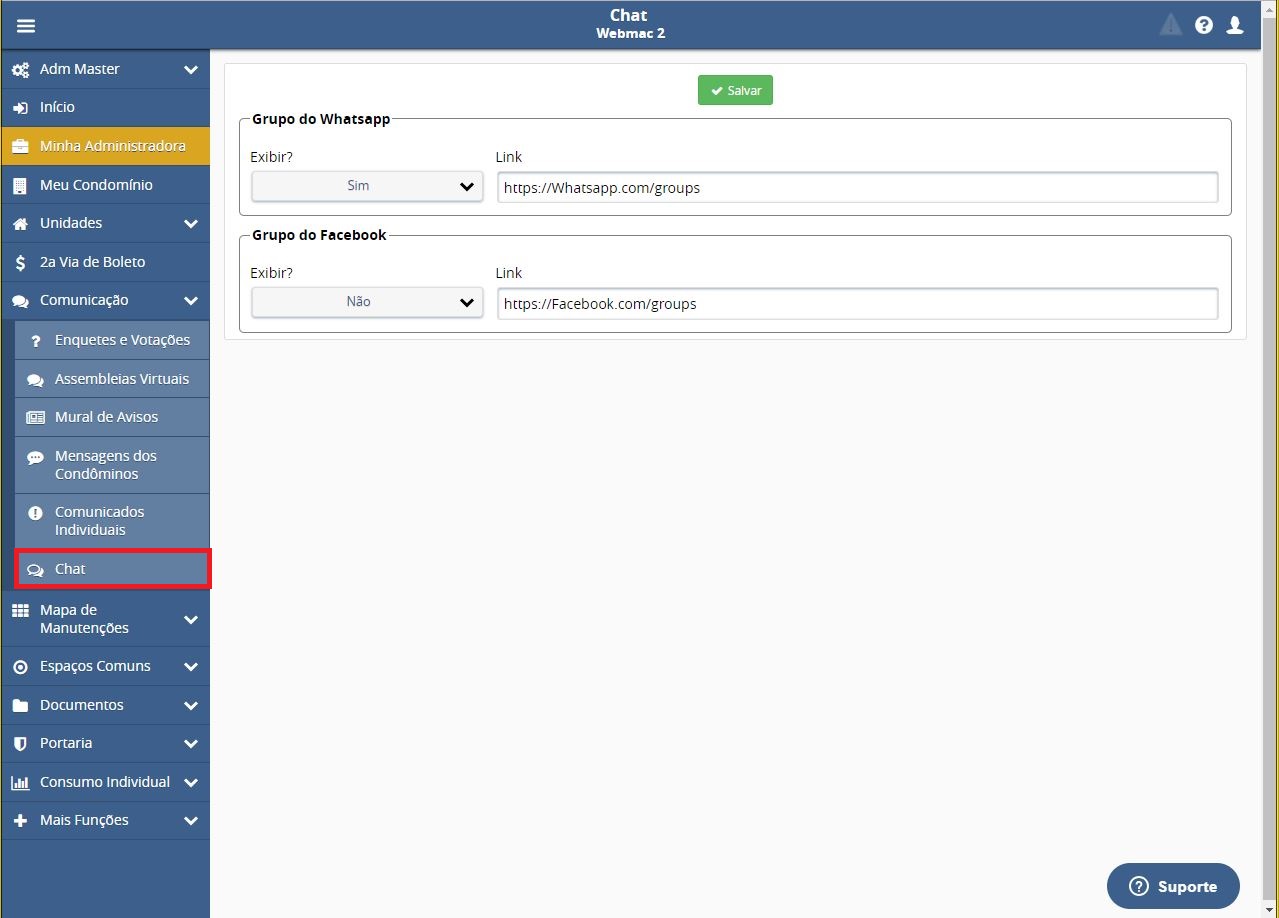
Task: Expand Mapa de Manutenções chevron
Action: (191, 620)
